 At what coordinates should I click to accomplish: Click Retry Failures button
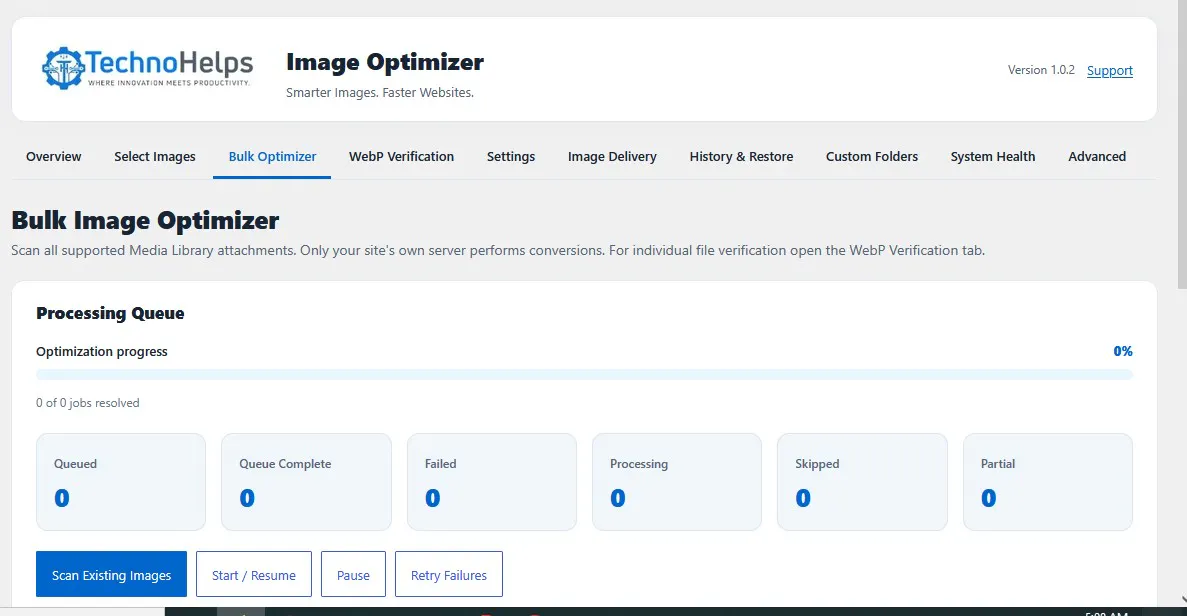click(x=449, y=574)
